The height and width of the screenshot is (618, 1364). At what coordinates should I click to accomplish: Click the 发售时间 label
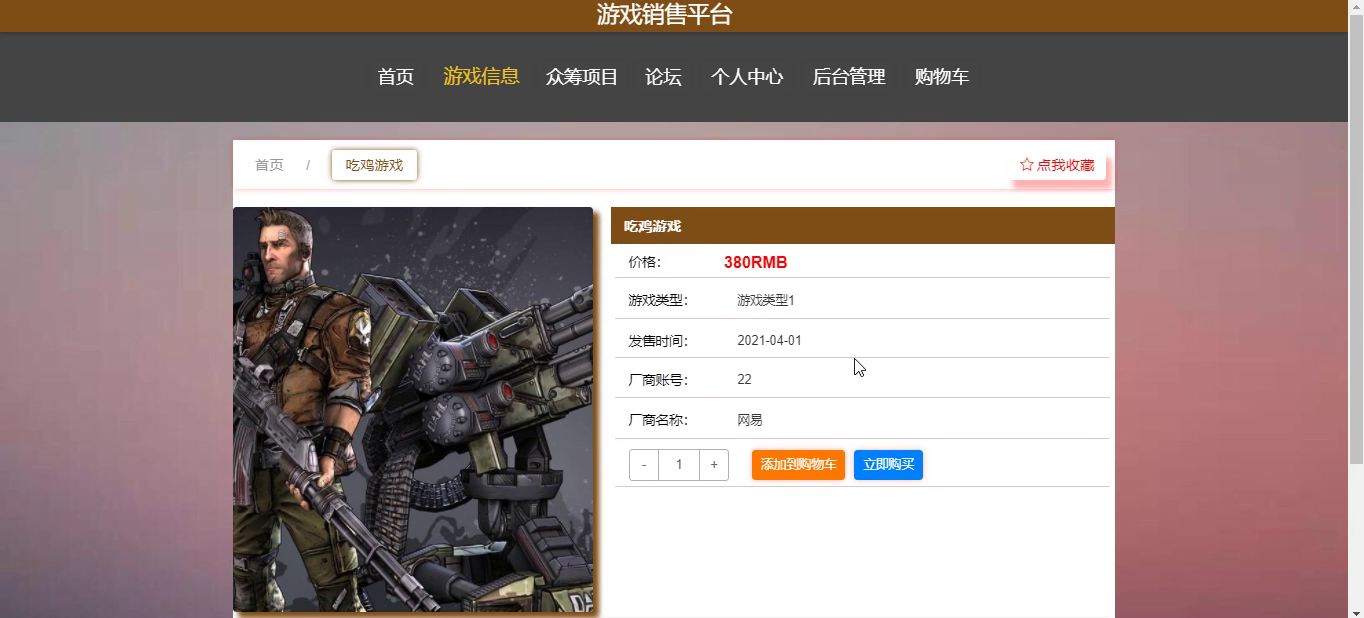[x=658, y=340]
